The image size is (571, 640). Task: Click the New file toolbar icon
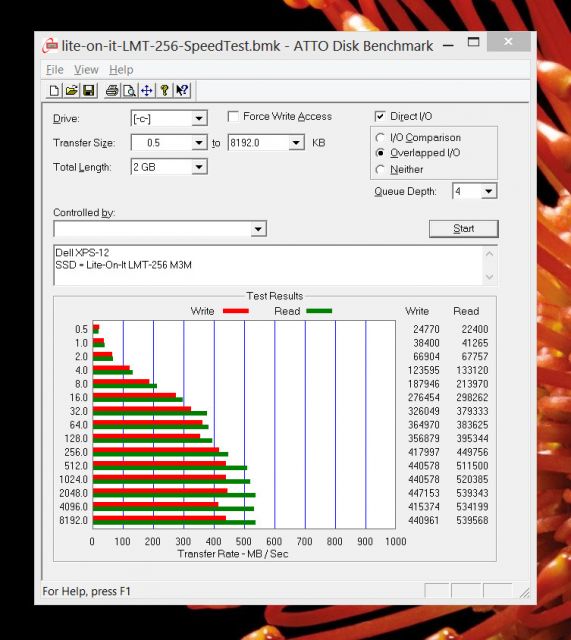click(x=54, y=90)
